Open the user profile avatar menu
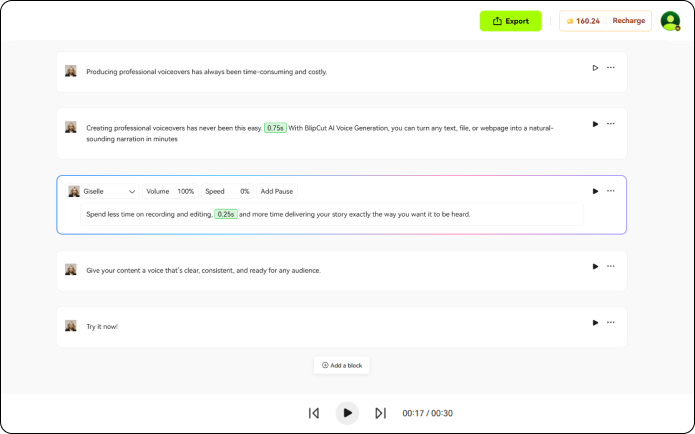 [670, 21]
